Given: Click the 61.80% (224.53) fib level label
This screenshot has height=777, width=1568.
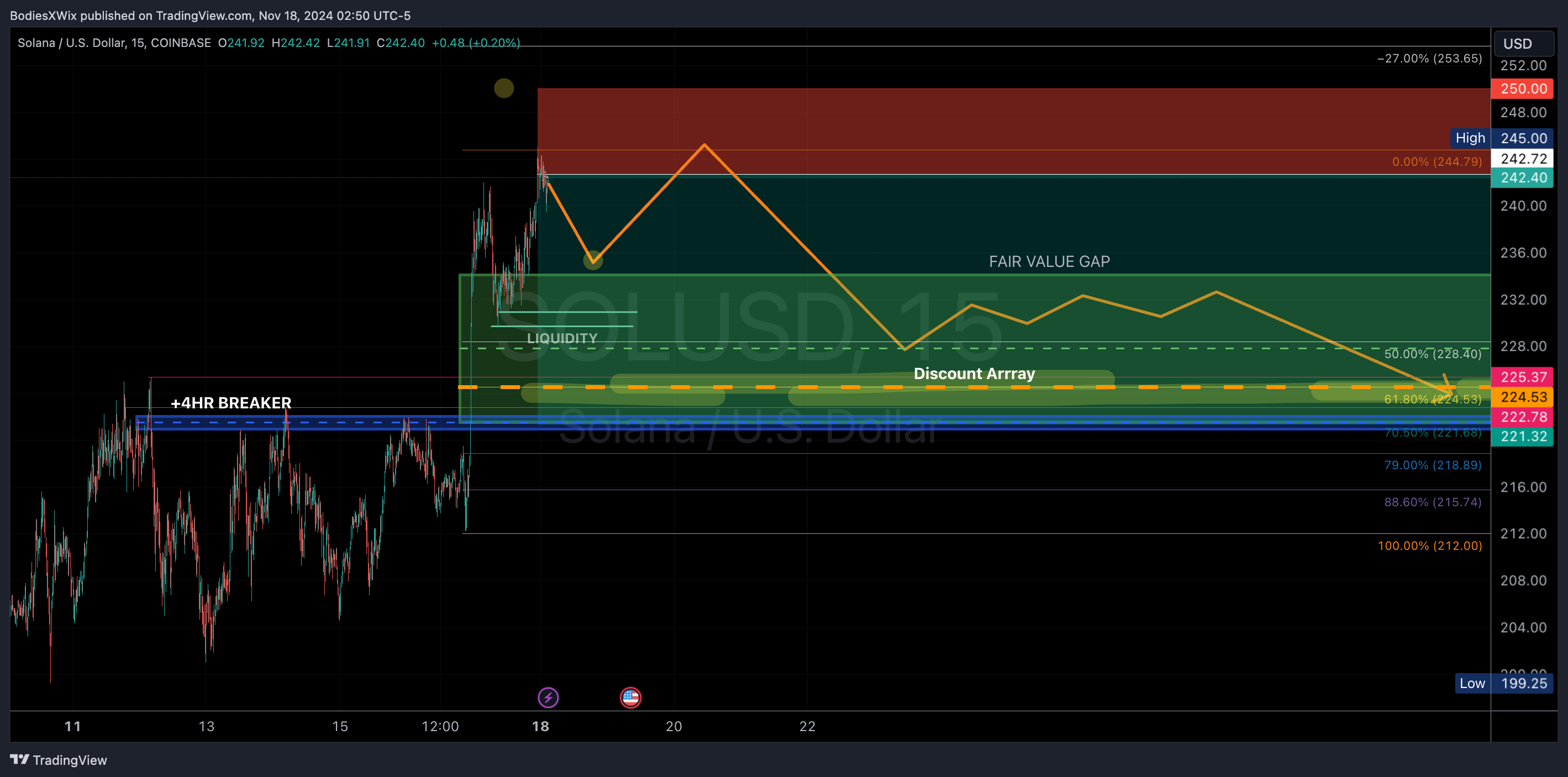Looking at the screenshot, I should pyautogui.click(x=1433, y=399).
